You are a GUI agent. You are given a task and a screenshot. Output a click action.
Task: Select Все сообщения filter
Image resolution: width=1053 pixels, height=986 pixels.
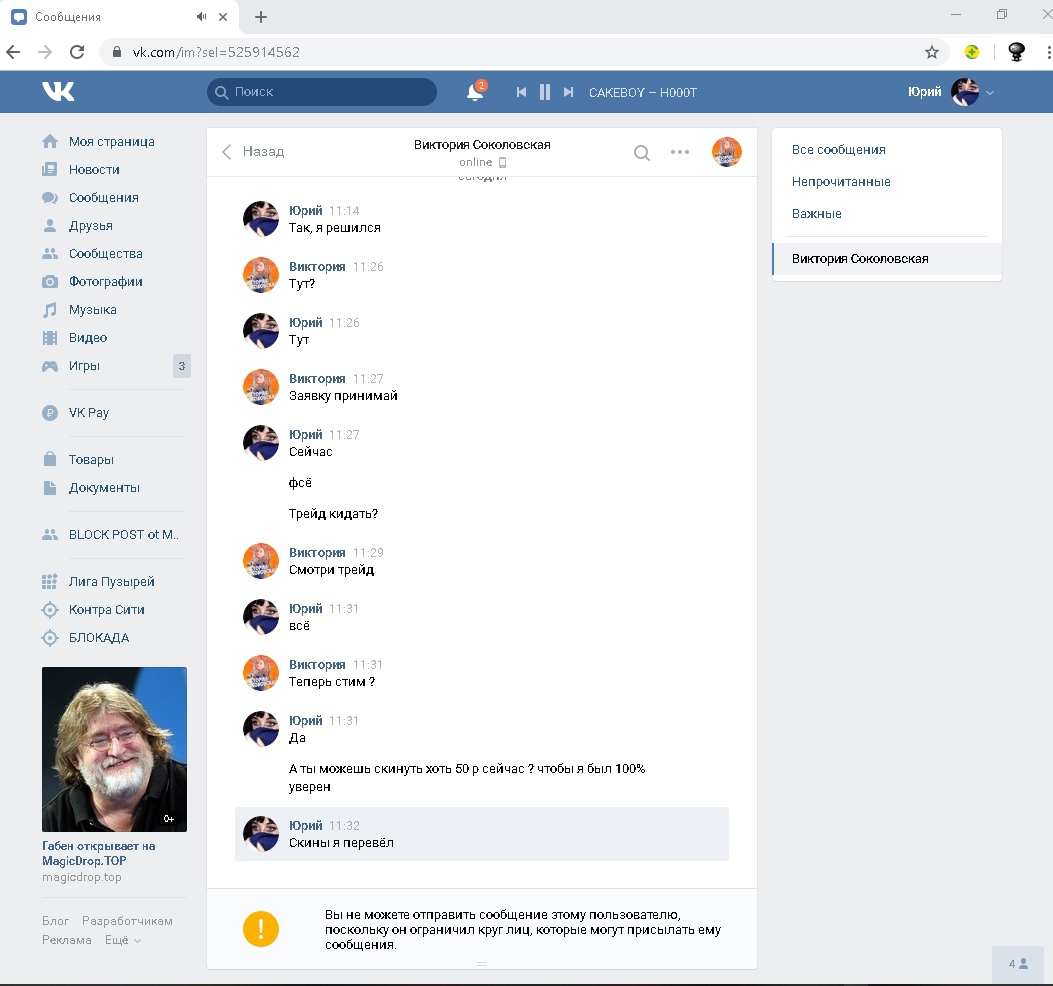point(838,150)
